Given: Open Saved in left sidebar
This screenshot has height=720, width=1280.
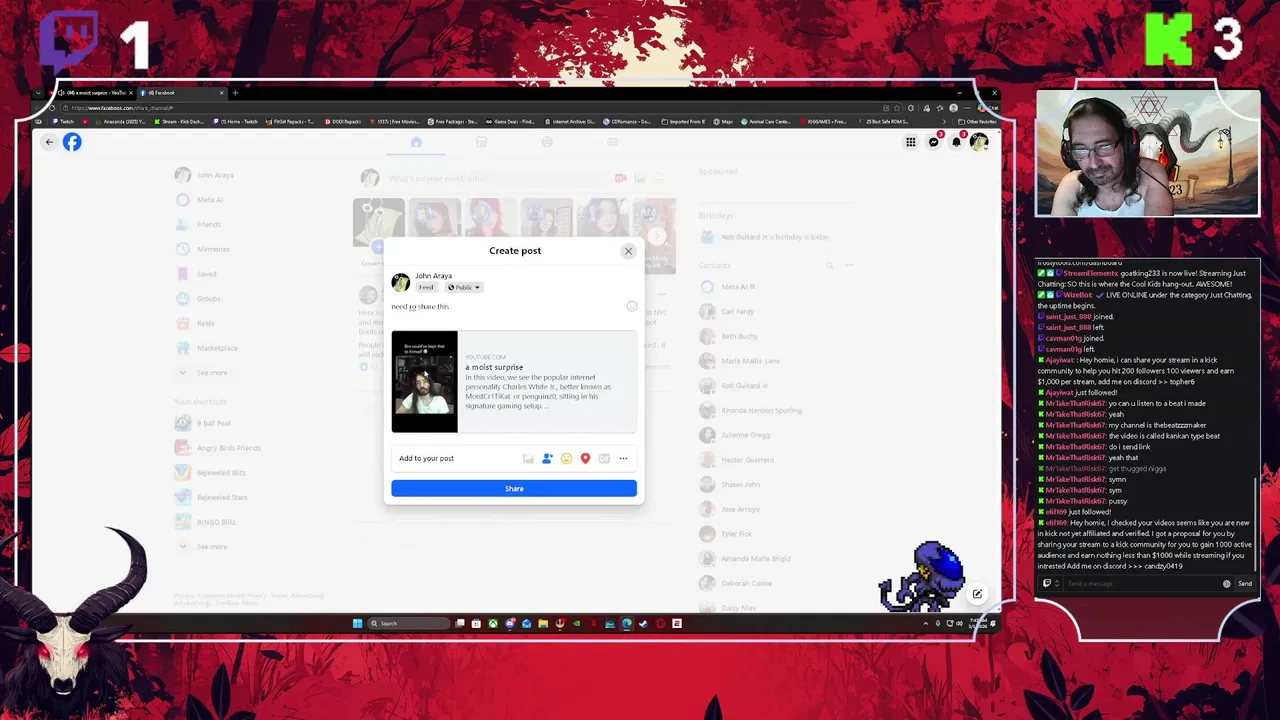Looking at the screenshot, I should pos(196,274).
